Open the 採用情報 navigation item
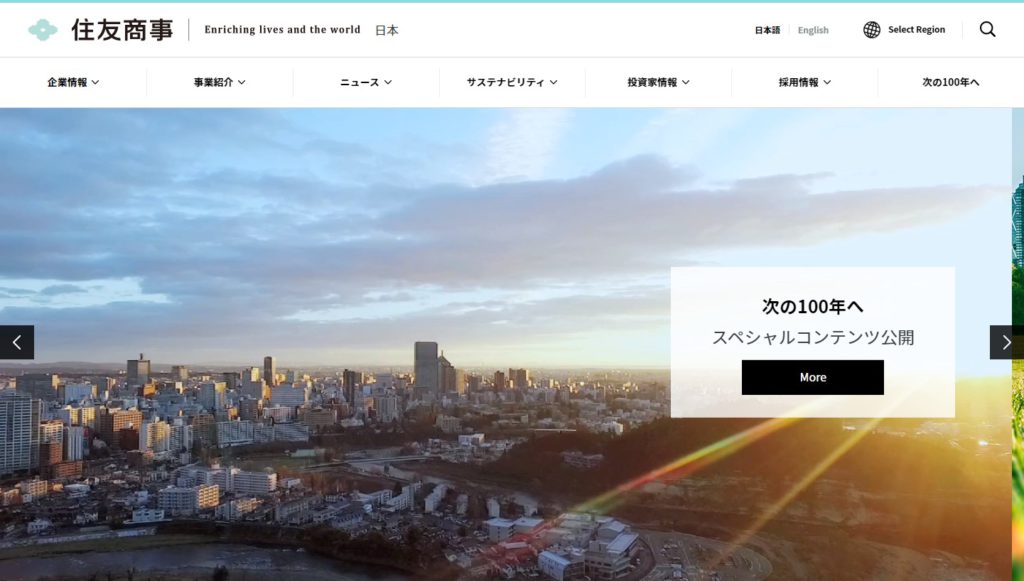 804,82
